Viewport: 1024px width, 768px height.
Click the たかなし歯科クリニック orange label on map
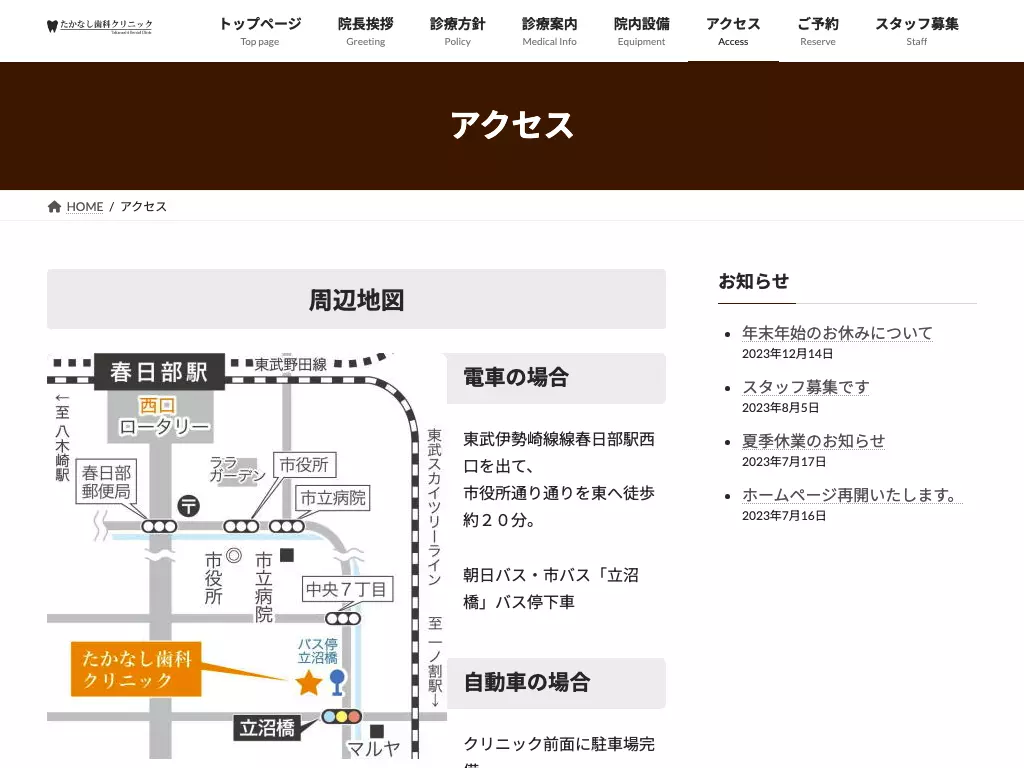[x=136, y=669]
